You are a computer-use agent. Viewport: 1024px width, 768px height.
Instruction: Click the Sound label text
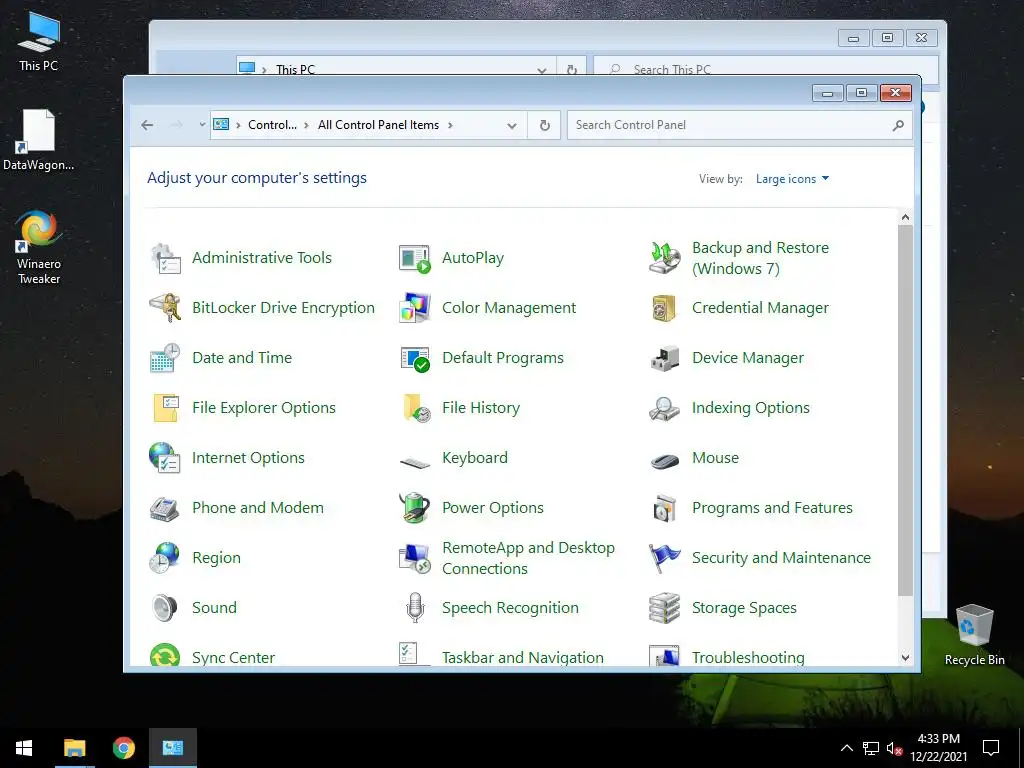214,607
